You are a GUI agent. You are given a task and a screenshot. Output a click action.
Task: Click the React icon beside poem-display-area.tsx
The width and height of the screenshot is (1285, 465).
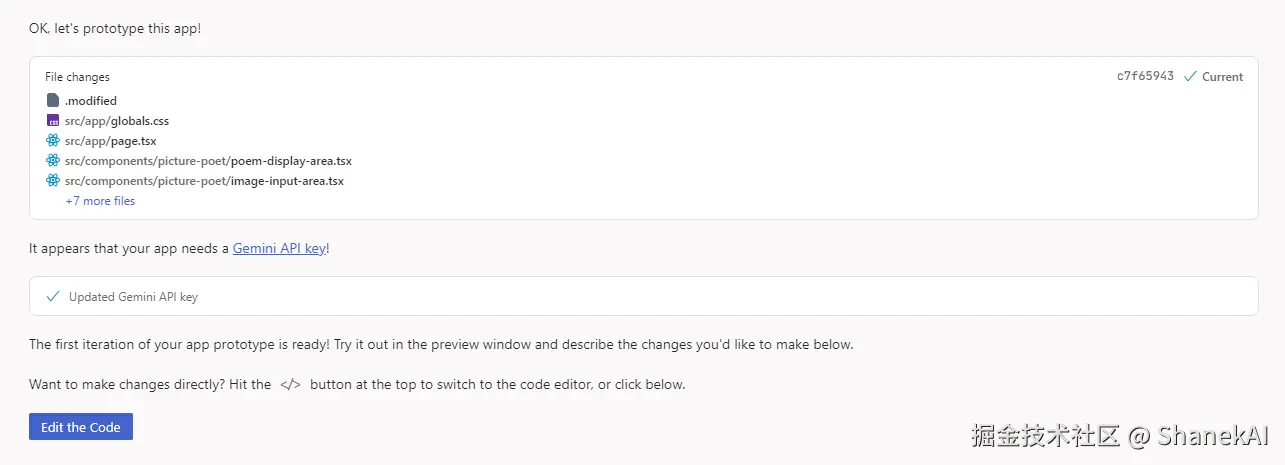tap(53, 160)
